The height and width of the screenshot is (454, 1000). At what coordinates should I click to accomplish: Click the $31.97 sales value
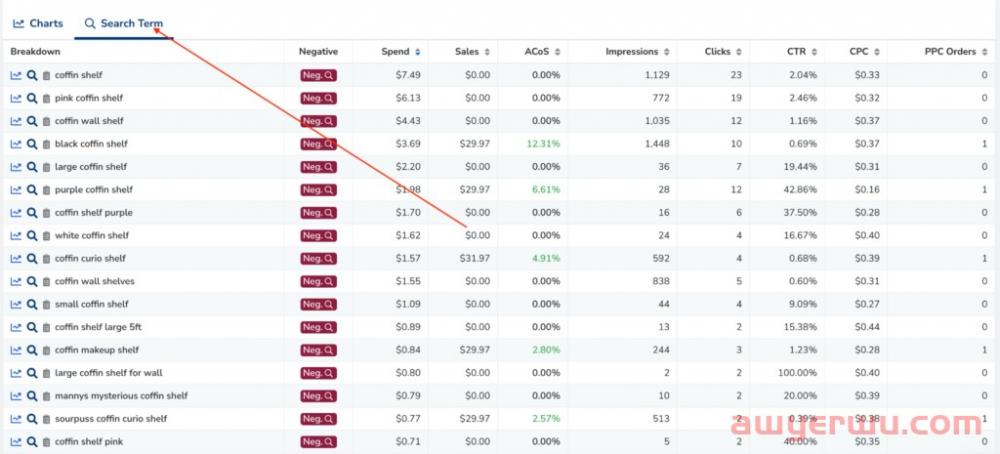(x=474, y=259)
